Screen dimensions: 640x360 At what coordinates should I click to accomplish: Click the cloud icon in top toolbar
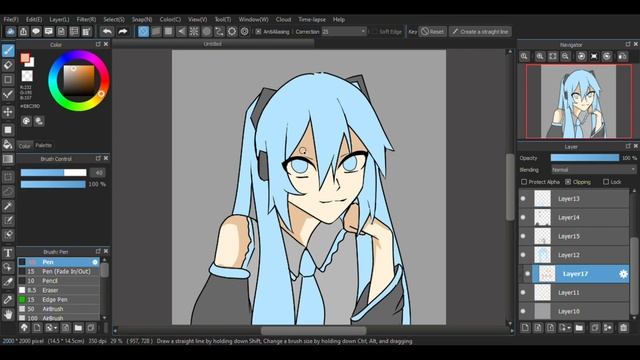(x=11, y=31)
